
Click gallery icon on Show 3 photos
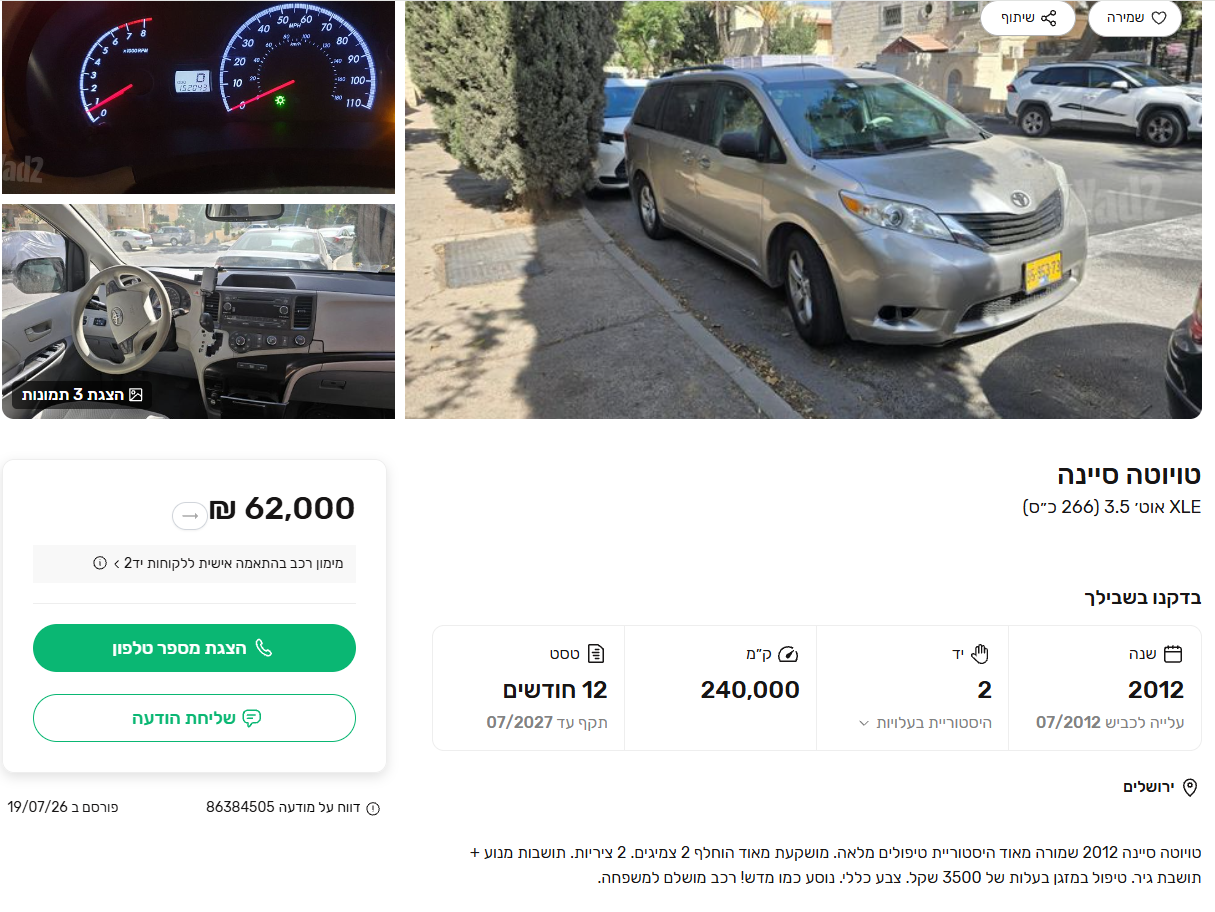point(136,395)
